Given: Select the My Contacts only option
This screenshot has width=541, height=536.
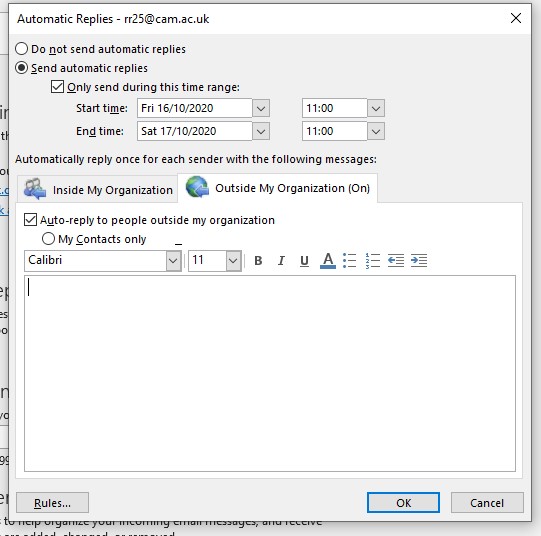Looking at the screenshot, I should 48,239.
